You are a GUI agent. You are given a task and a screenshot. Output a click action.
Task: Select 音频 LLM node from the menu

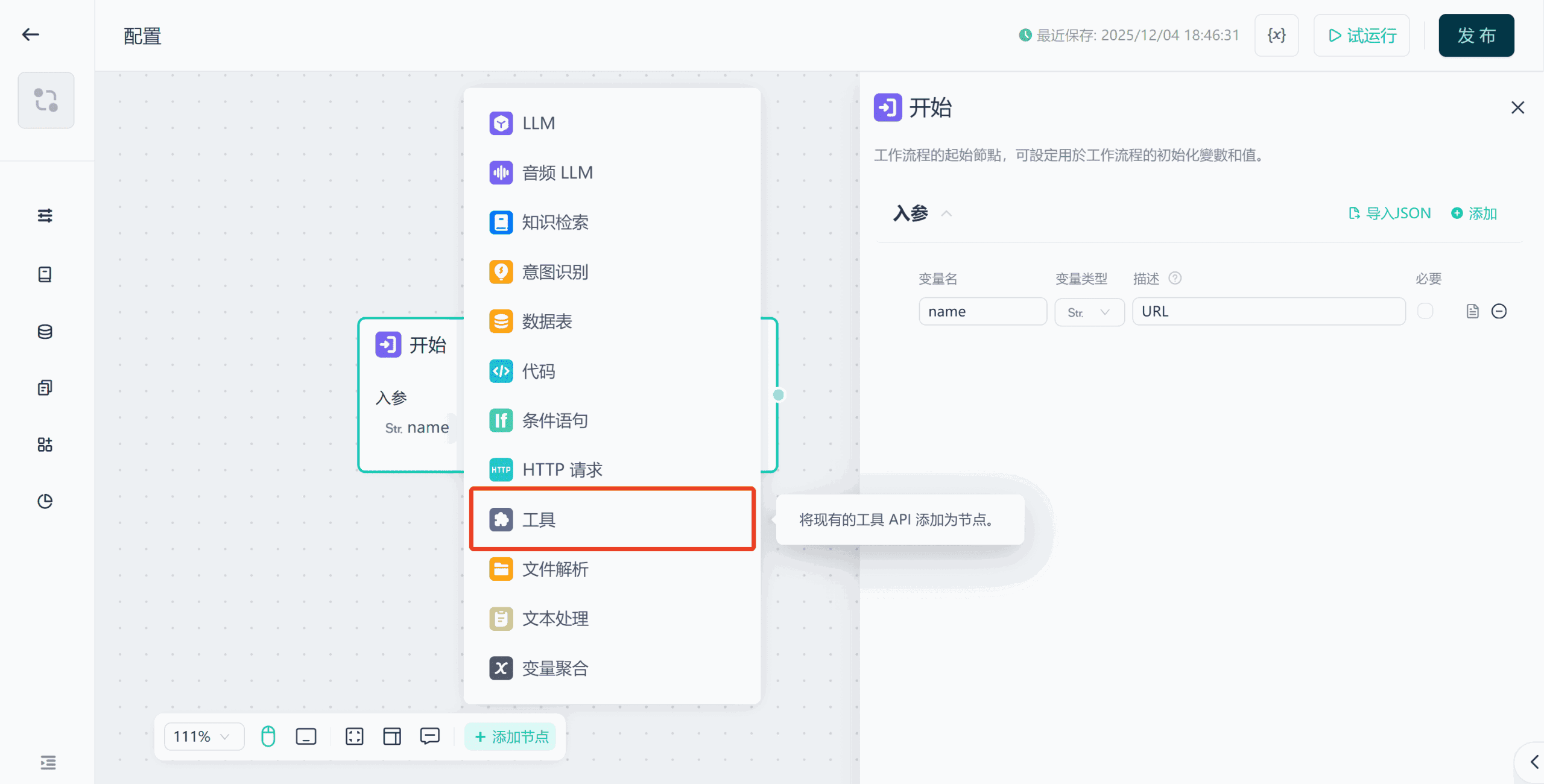click(x=612, y=172)
